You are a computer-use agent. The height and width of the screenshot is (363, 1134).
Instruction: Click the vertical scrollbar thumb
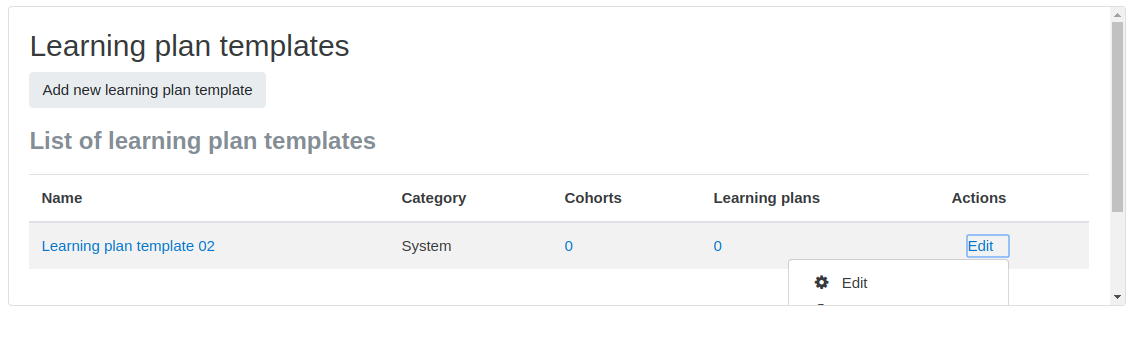click(1117, 117)
